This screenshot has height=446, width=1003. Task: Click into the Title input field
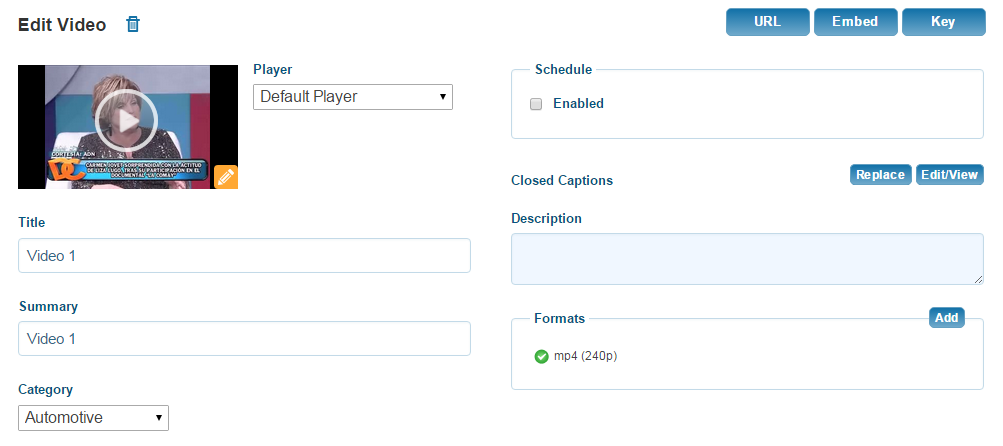(244, 256)
